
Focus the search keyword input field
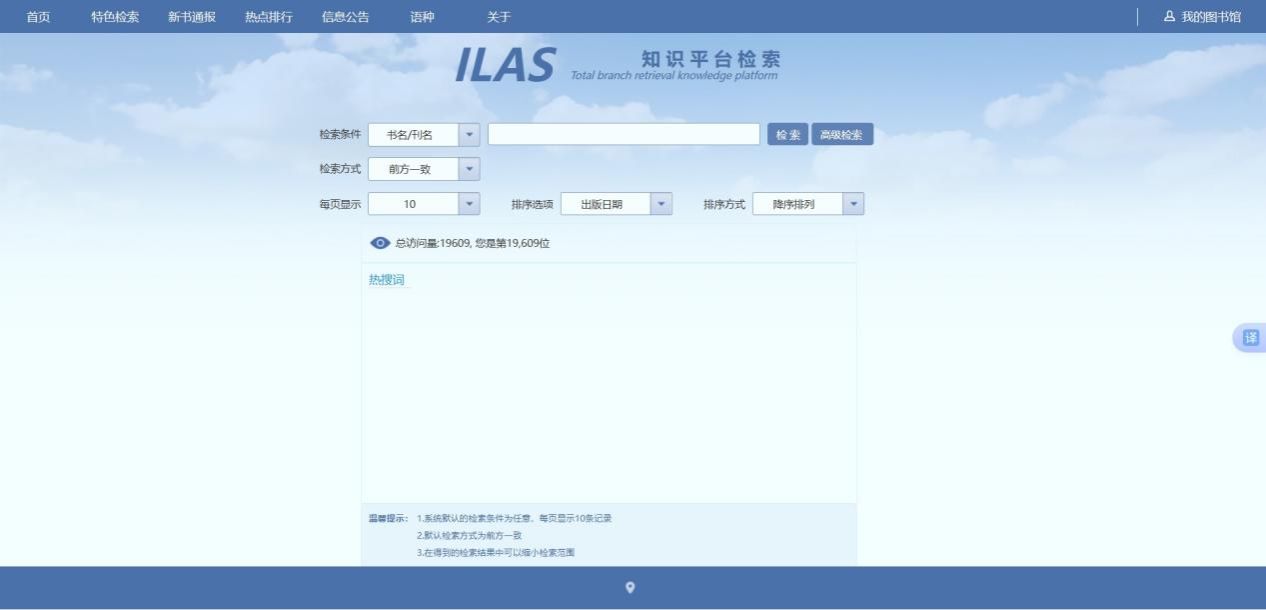point(624,135)
